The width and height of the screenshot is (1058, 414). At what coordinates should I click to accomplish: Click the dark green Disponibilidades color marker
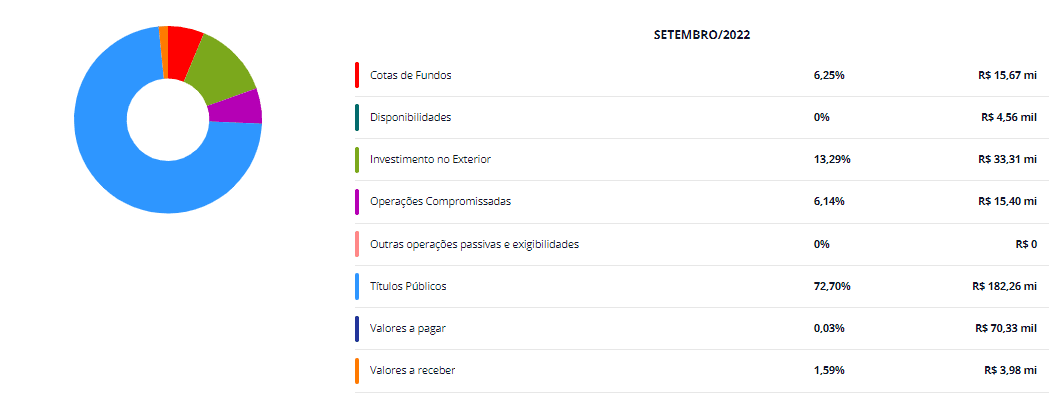click(x=356, y=117)
